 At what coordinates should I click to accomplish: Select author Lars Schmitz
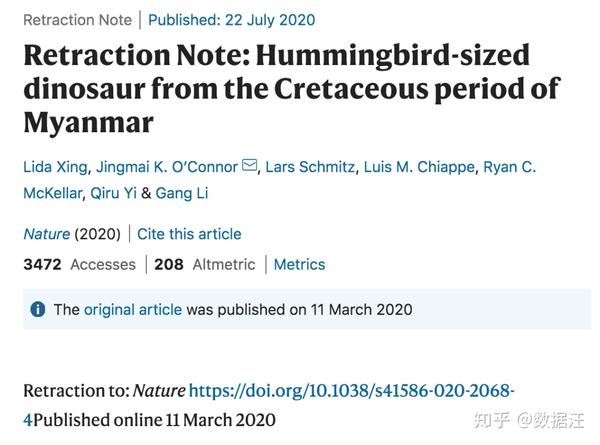tap(310, 167)
